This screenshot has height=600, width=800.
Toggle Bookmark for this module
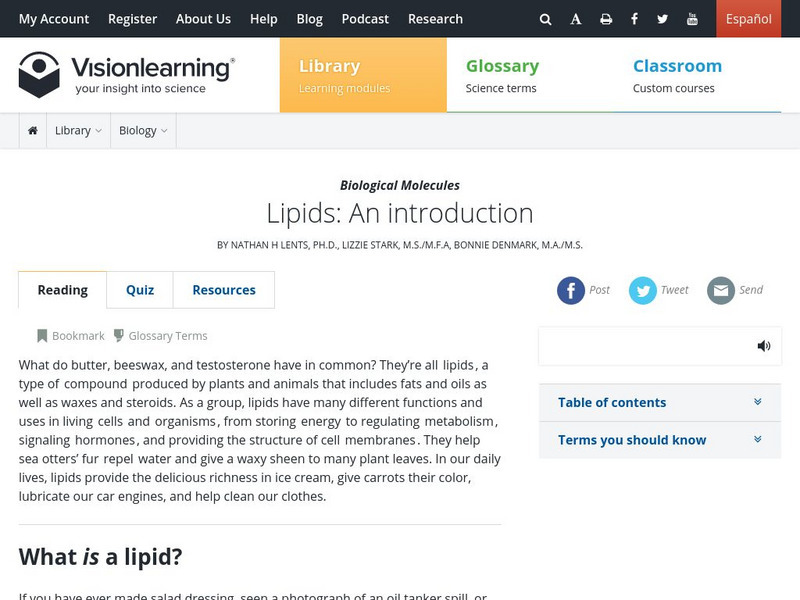[x=70, y=336]
